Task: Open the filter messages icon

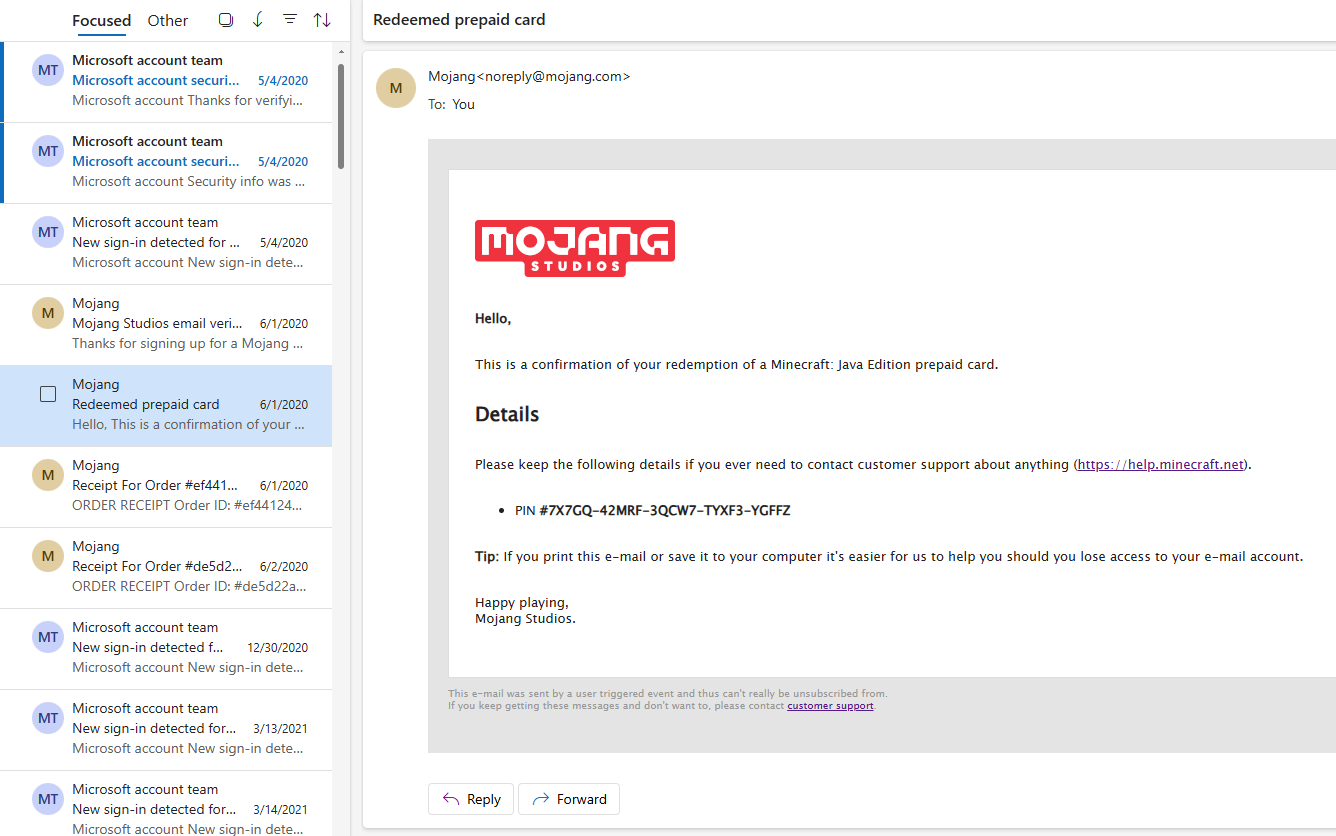Action: [x=290, y=20]
